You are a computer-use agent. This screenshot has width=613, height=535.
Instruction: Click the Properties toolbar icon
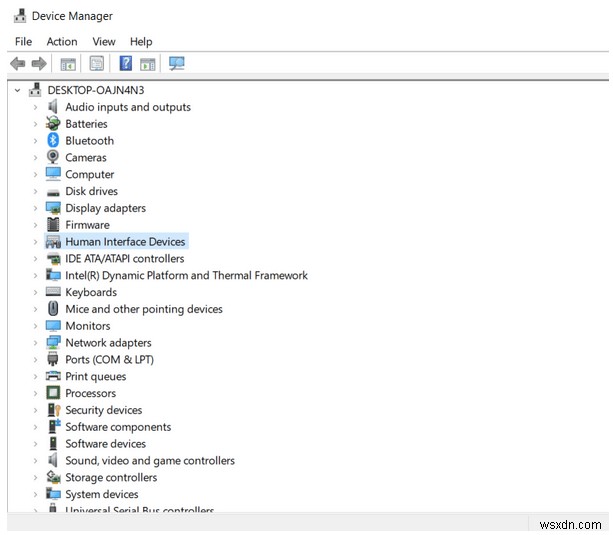point(97,63)
